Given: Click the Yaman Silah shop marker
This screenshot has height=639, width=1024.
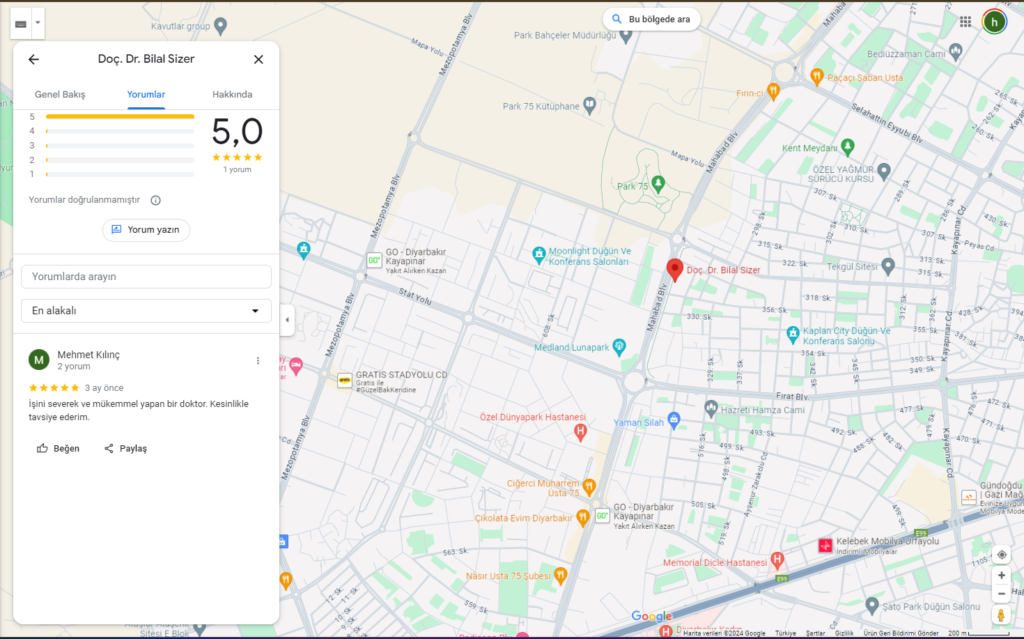Looking at the screenshot, I should [x=674, y=419].
